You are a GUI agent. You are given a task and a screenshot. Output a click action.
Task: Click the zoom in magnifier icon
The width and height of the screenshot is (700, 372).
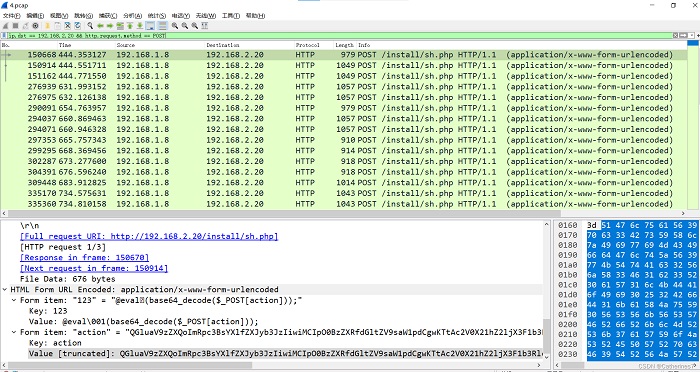(175, 26)
